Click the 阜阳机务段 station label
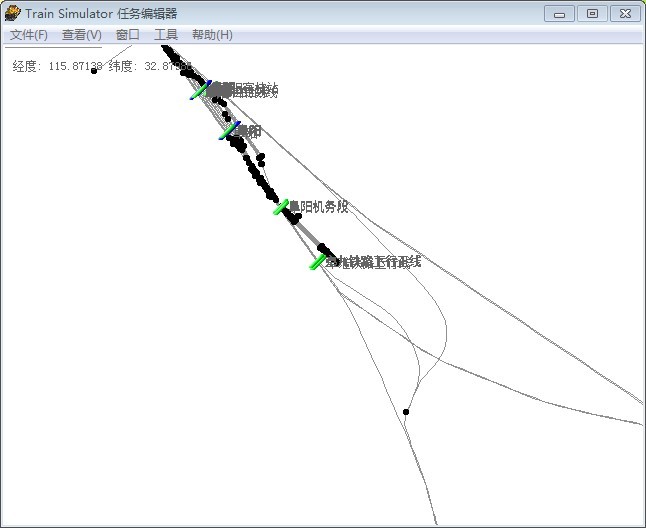The width and height of the screenshot is (646, 528). pyautogui.click(x=319, y=207)
